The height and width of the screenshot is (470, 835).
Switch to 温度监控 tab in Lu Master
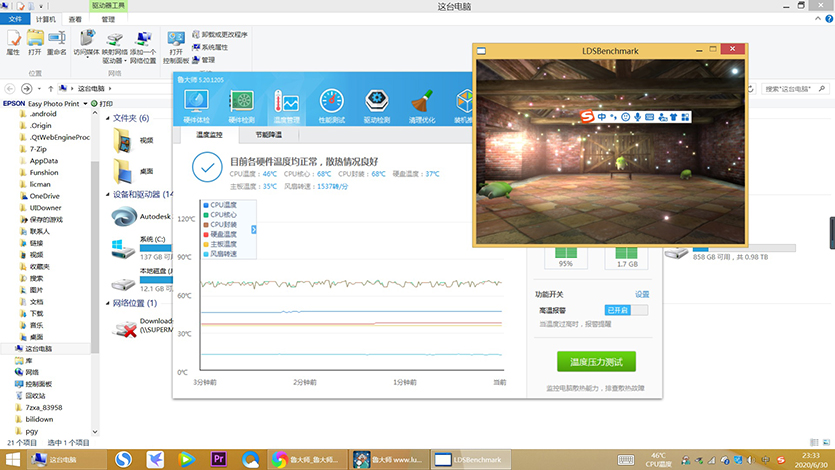tap(209, 135)
